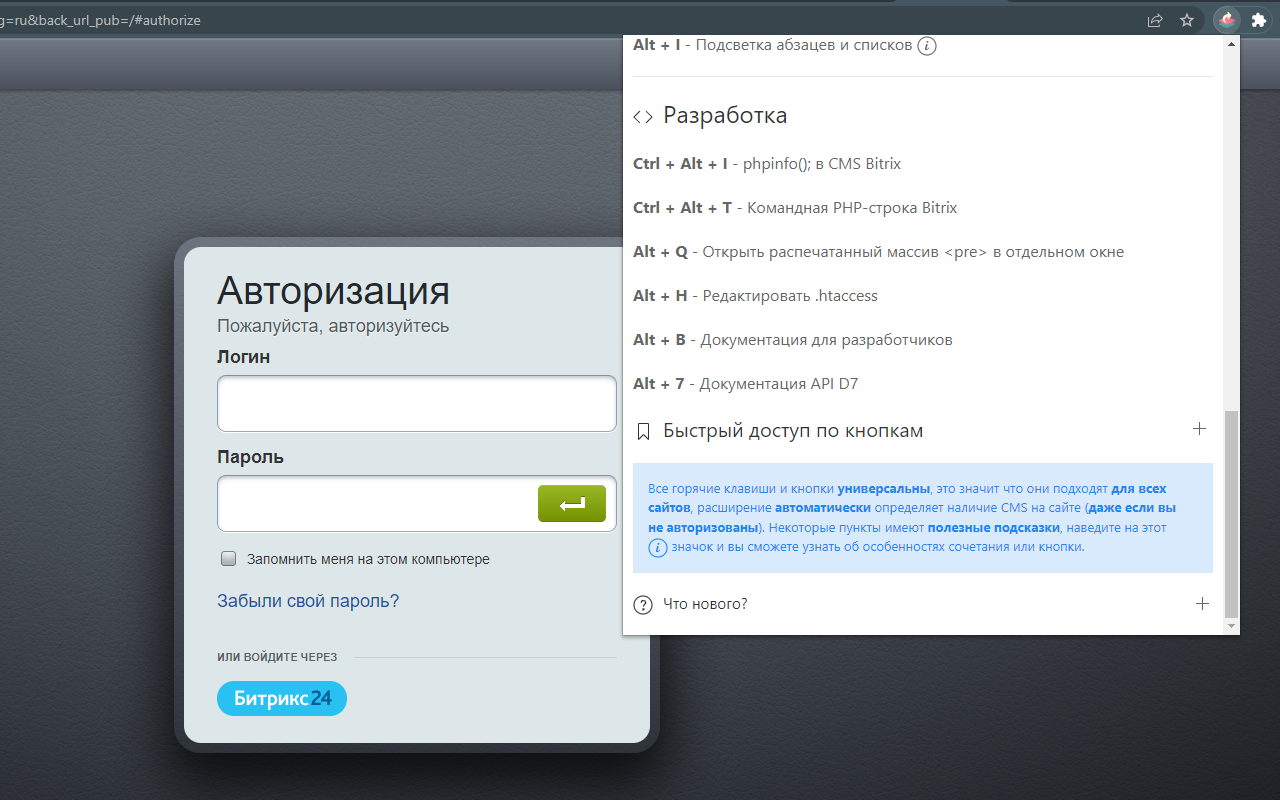The width and height of the screenshot is (1280, 800).
Task: Focus the Пароль input field
Action: coord(376,504)
